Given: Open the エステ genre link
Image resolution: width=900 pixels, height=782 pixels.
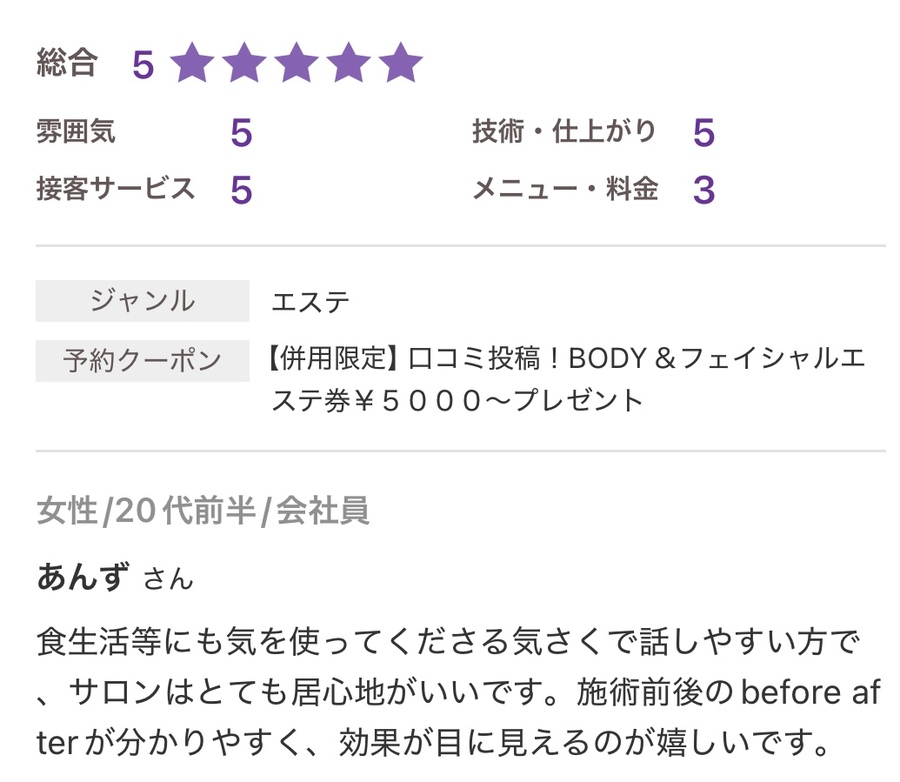Looking at the screenshot, I should point(311,302).
